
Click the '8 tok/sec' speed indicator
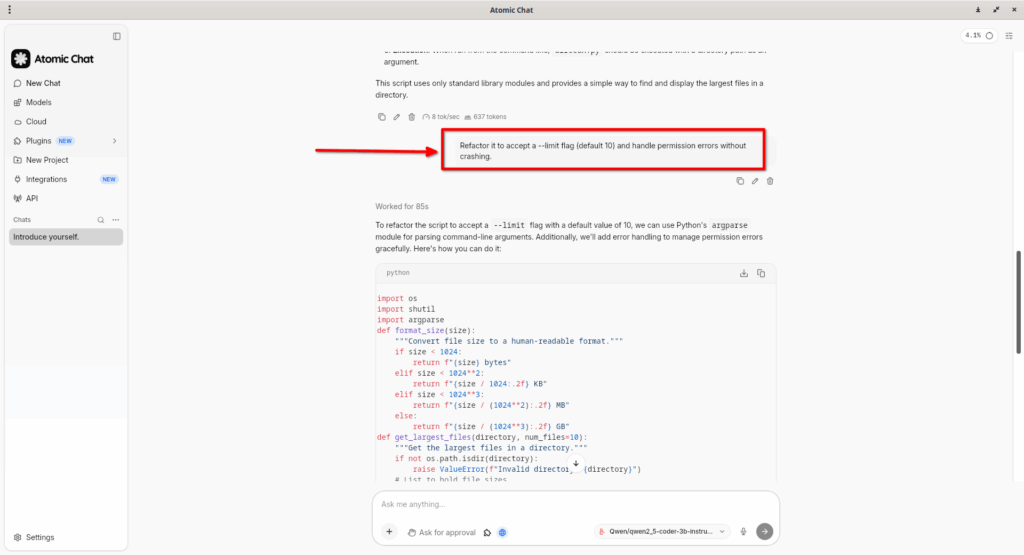(441, 117)
